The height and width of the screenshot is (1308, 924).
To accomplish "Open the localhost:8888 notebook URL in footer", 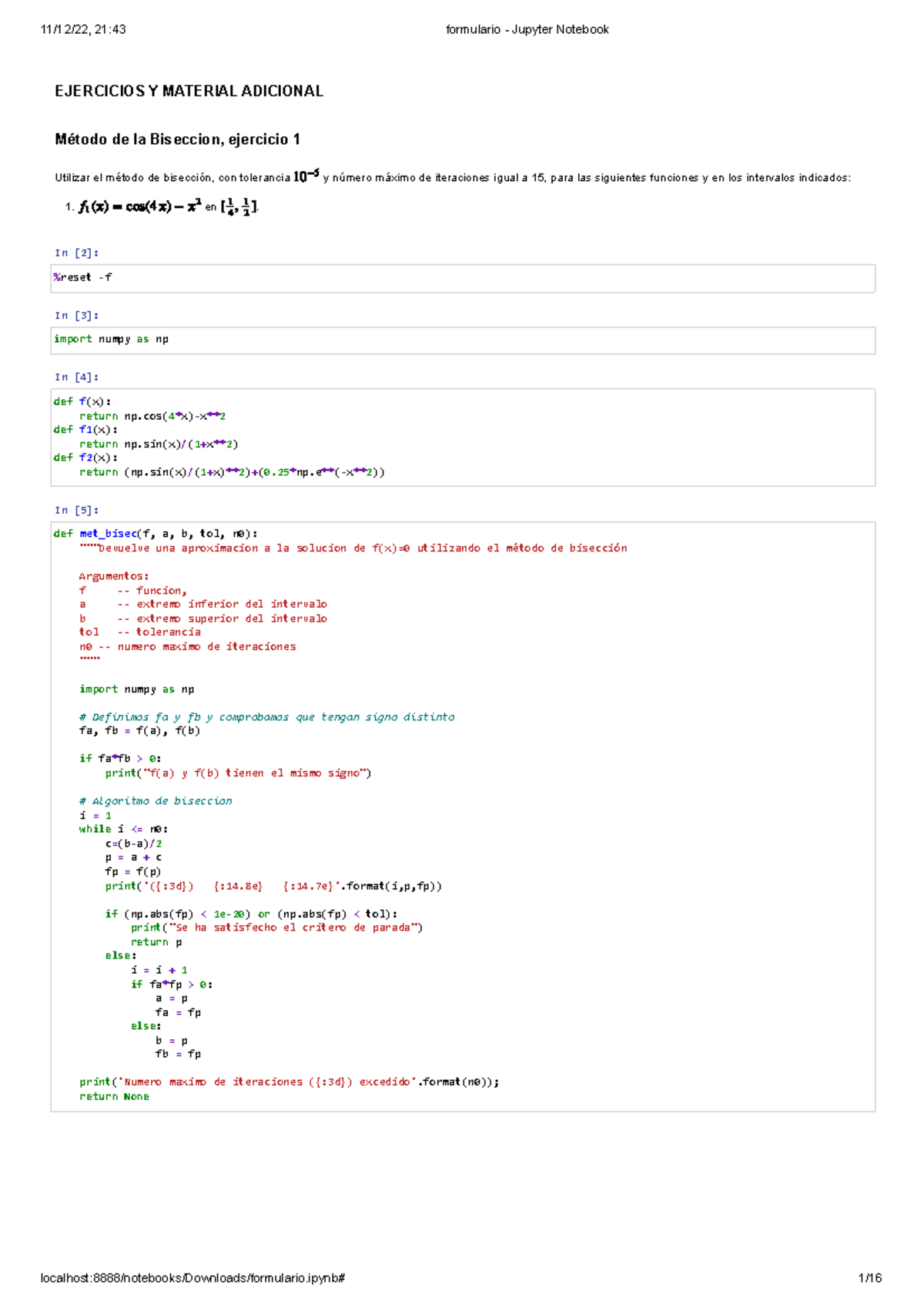I will click(x=192, y=1278).
